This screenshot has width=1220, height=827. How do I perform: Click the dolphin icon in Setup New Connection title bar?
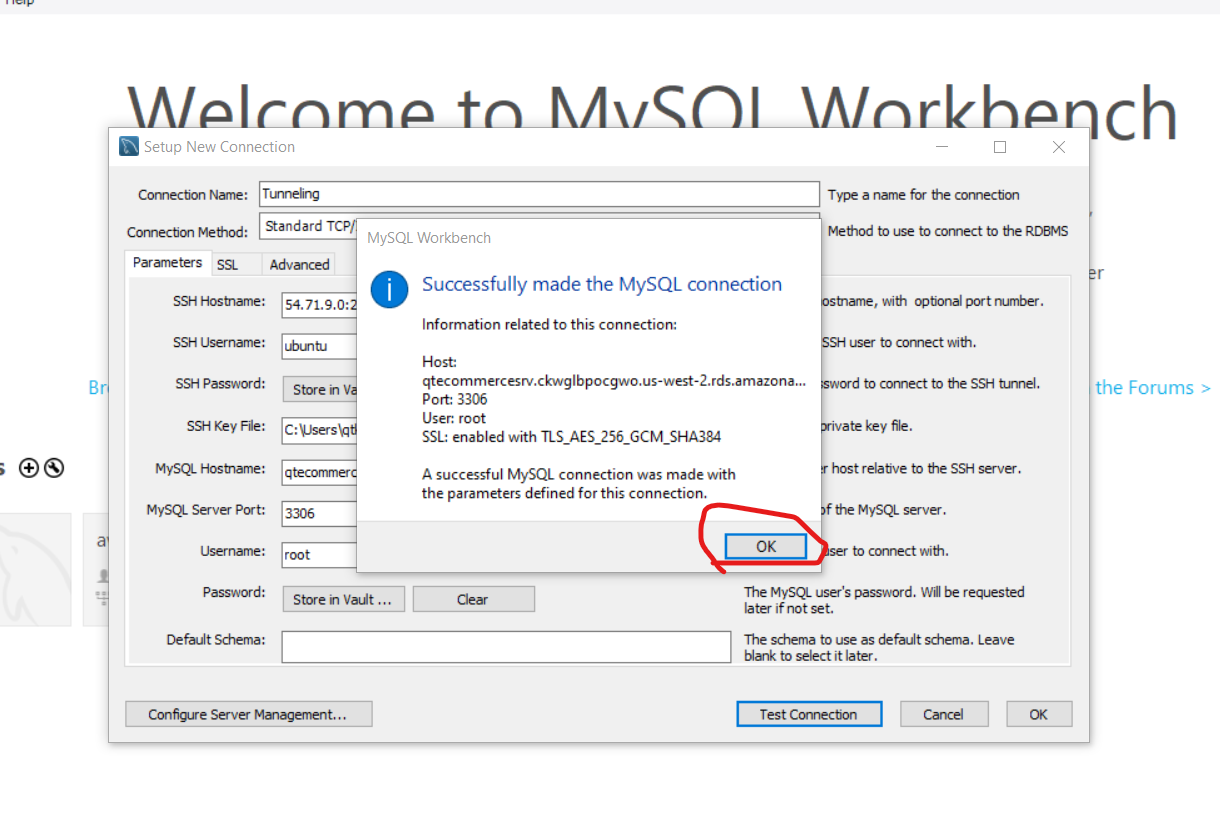(129, 147)
